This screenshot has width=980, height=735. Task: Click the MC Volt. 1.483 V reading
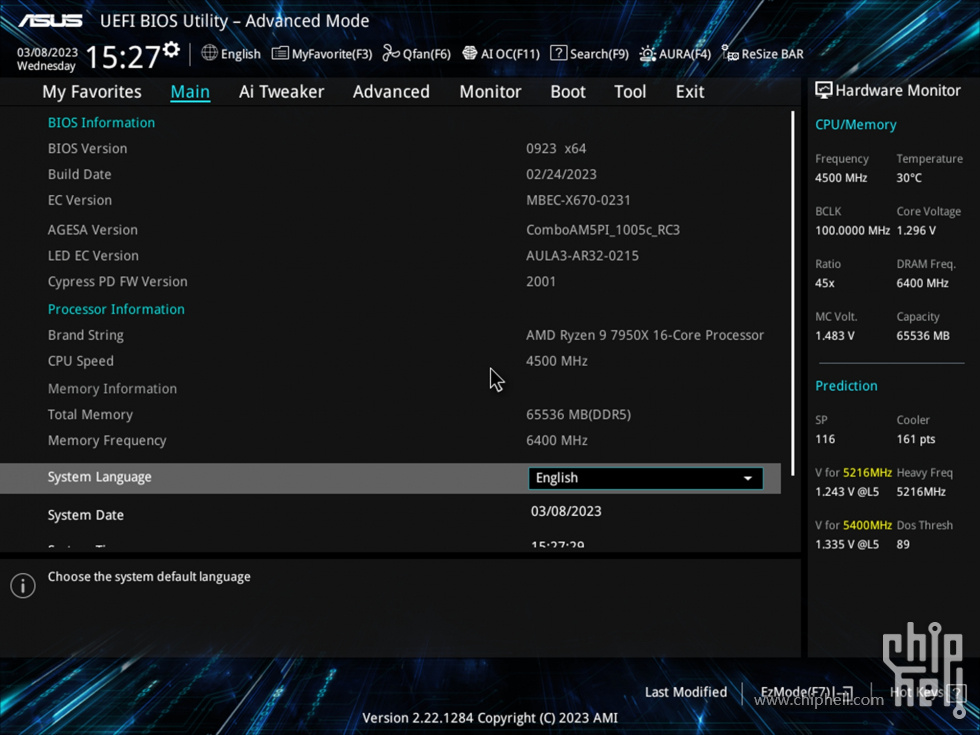[x=834, y=336]
